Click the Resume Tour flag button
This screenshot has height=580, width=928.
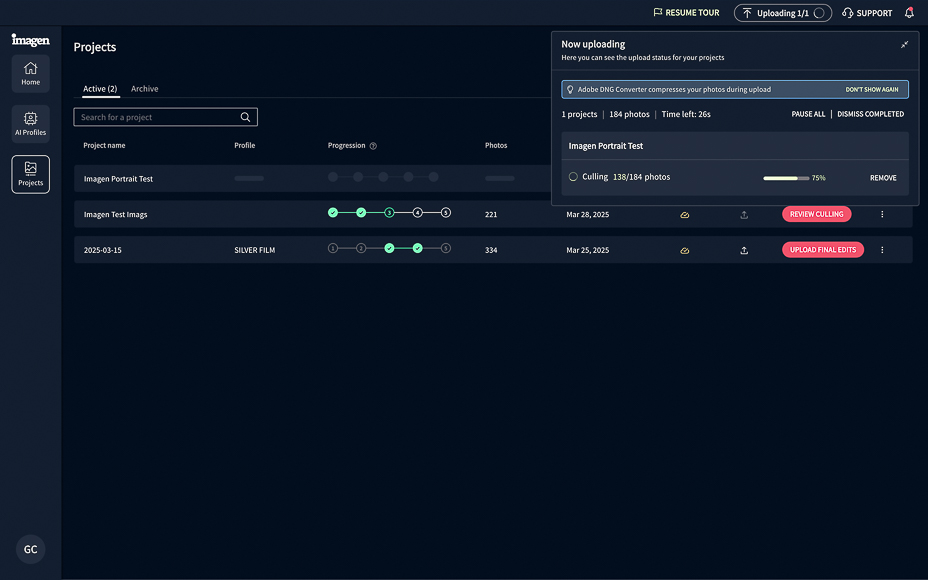point(686,12)
